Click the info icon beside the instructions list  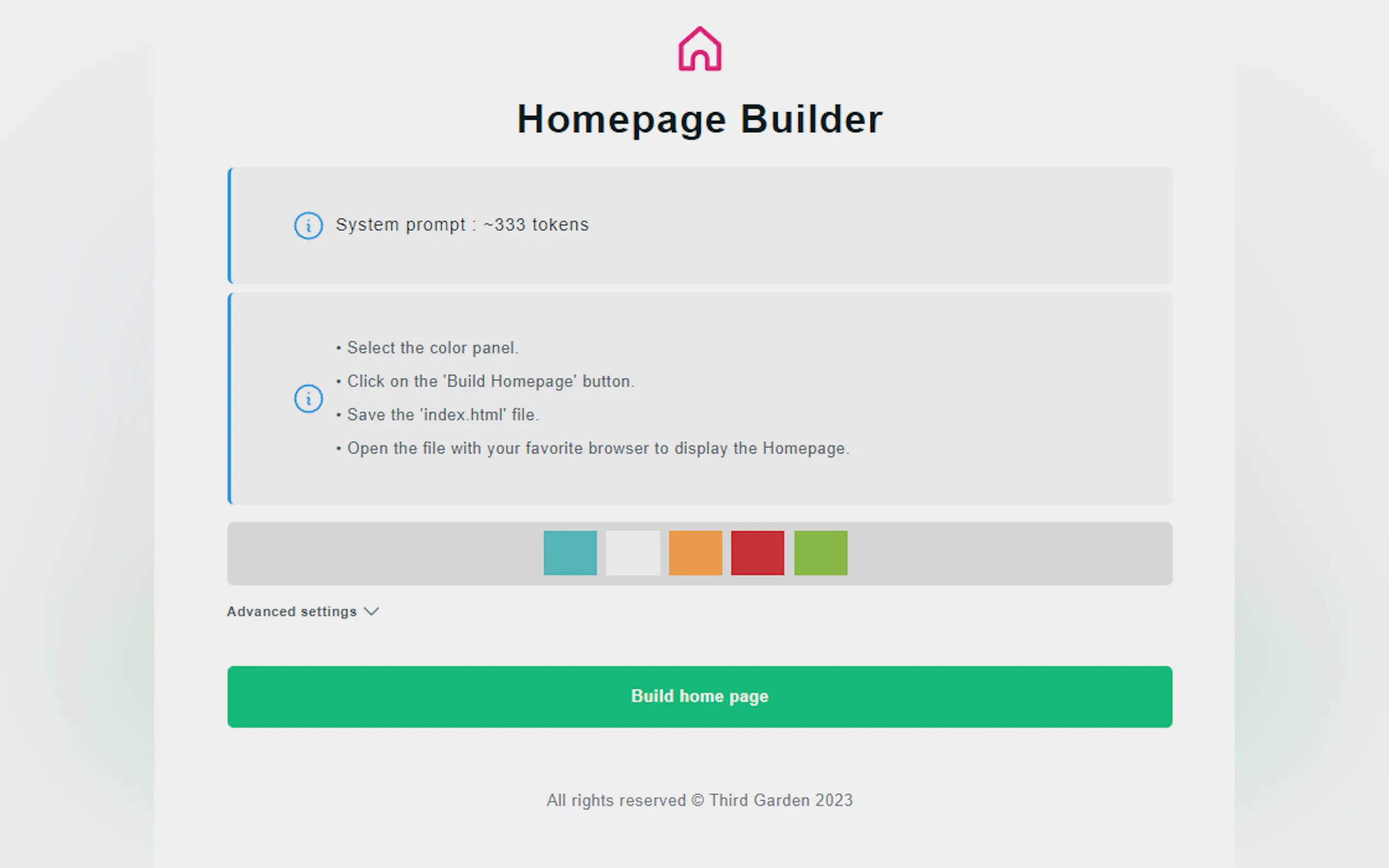(308, 398)
